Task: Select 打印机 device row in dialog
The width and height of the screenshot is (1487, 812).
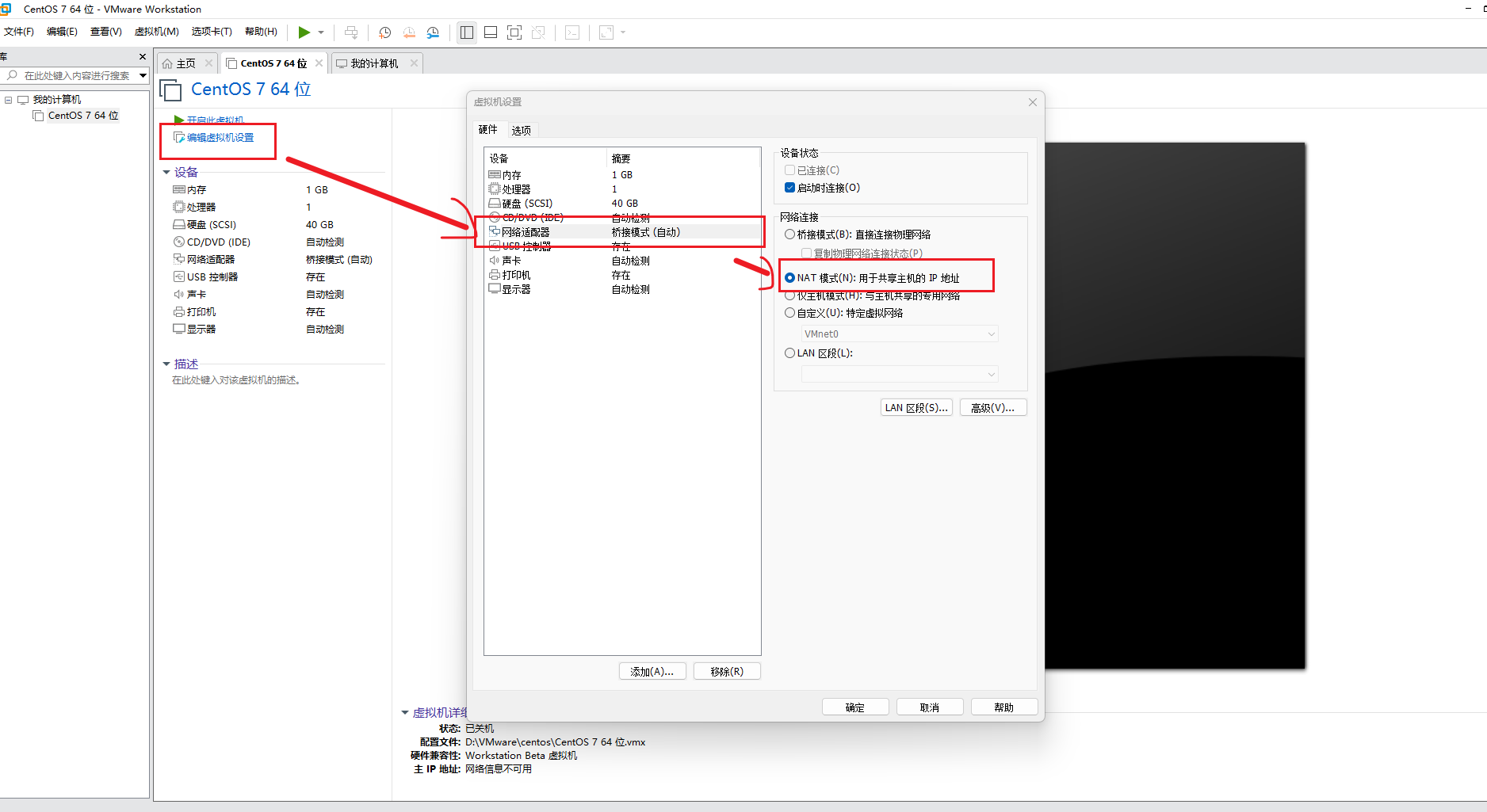Action: pyautogui.click(x=622, y=275)
